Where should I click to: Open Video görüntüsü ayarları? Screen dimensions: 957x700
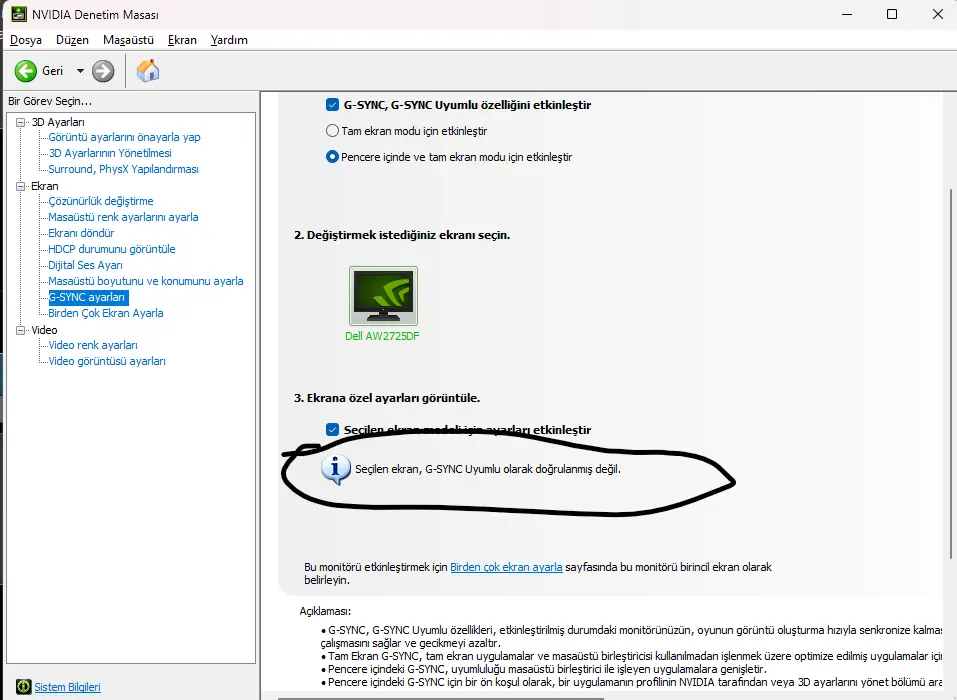107,361
